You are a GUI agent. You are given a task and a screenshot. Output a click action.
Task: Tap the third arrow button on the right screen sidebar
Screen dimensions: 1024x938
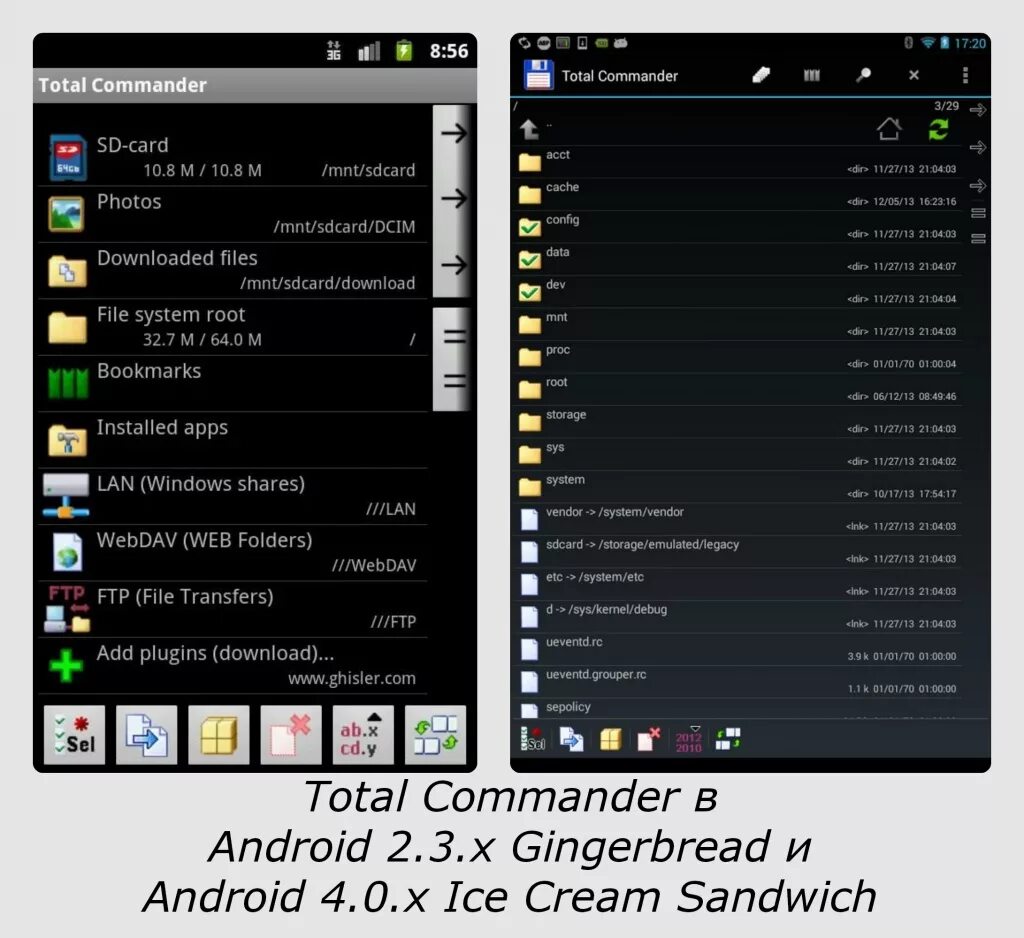pyautogui.click(x=978, y=186)
